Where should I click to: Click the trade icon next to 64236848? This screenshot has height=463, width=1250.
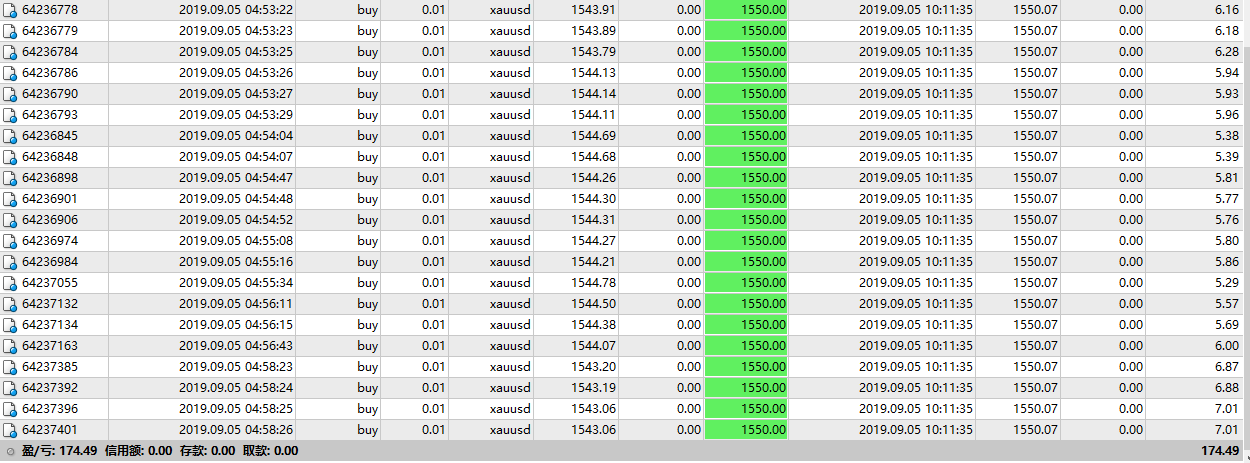click(x=10, y=157)
